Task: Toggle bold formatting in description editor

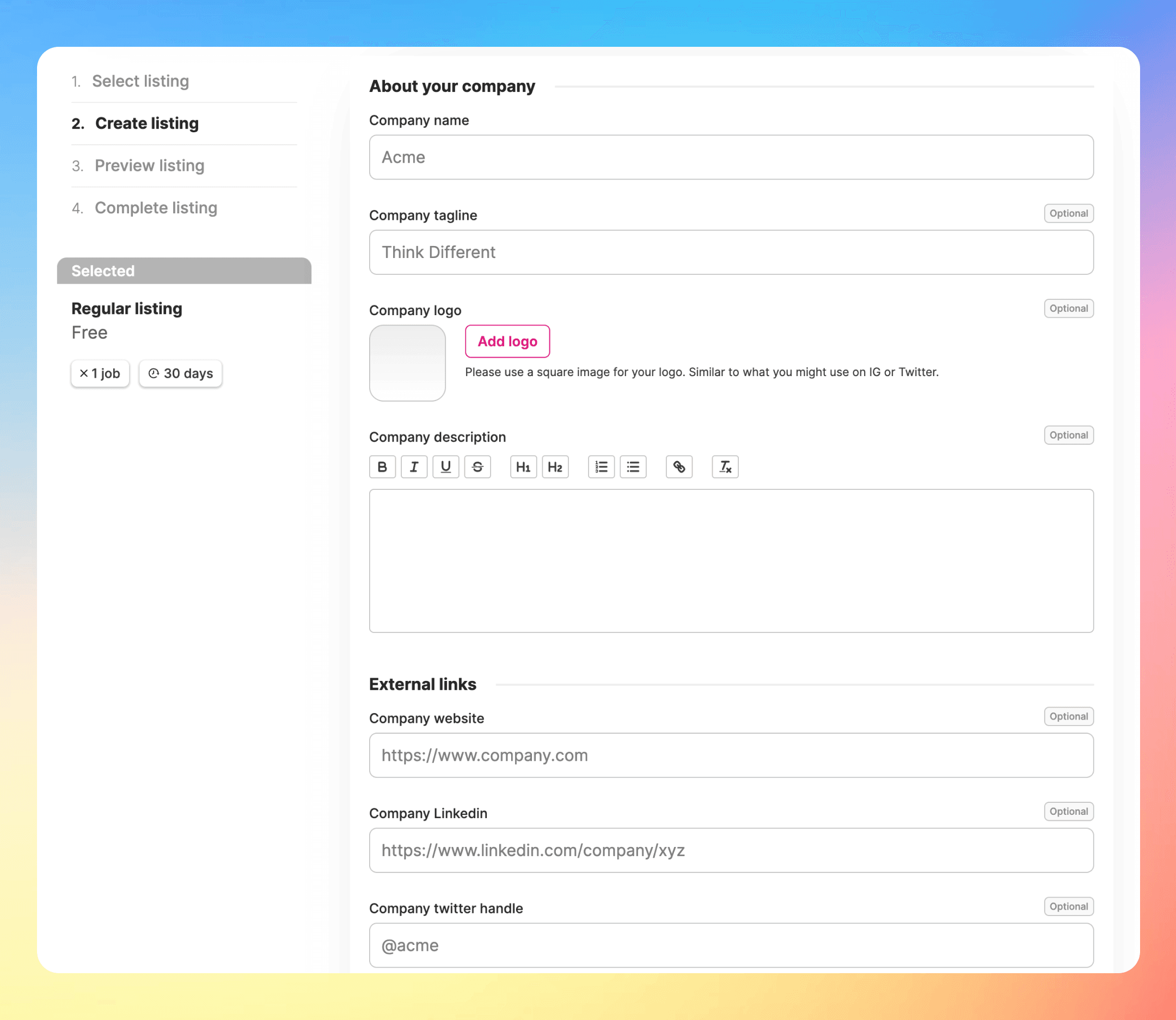Action: coord(382,467)
